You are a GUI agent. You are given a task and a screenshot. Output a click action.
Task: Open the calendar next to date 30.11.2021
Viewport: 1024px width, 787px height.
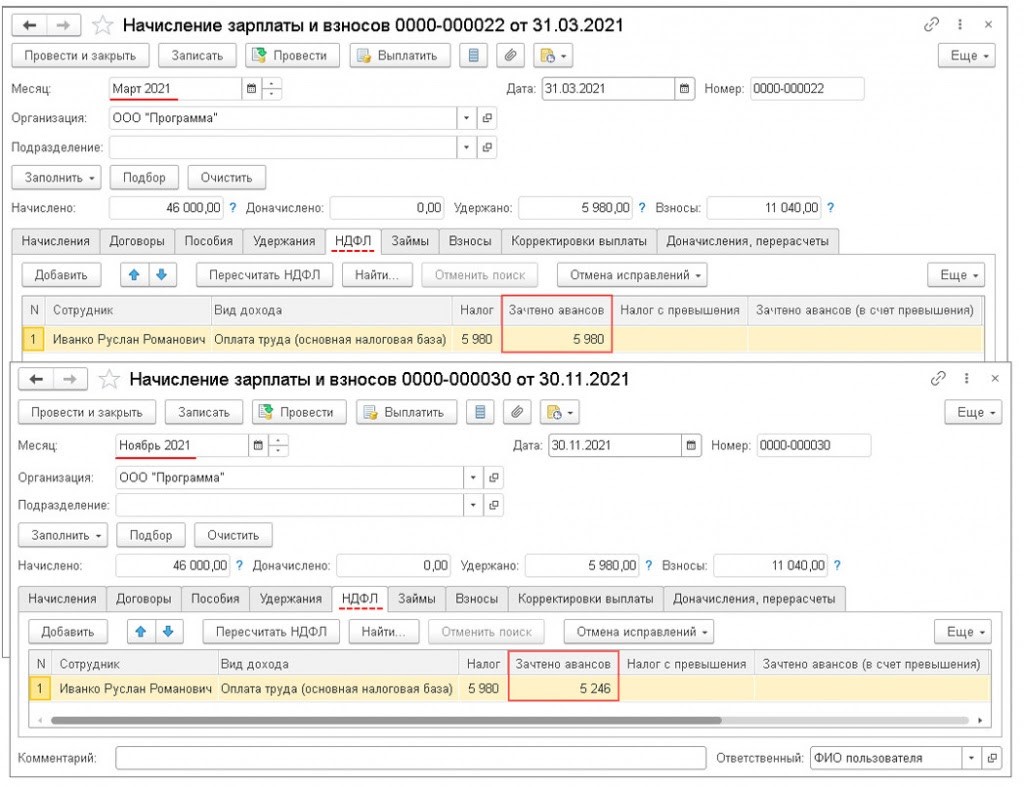click(x=691, y=445)
